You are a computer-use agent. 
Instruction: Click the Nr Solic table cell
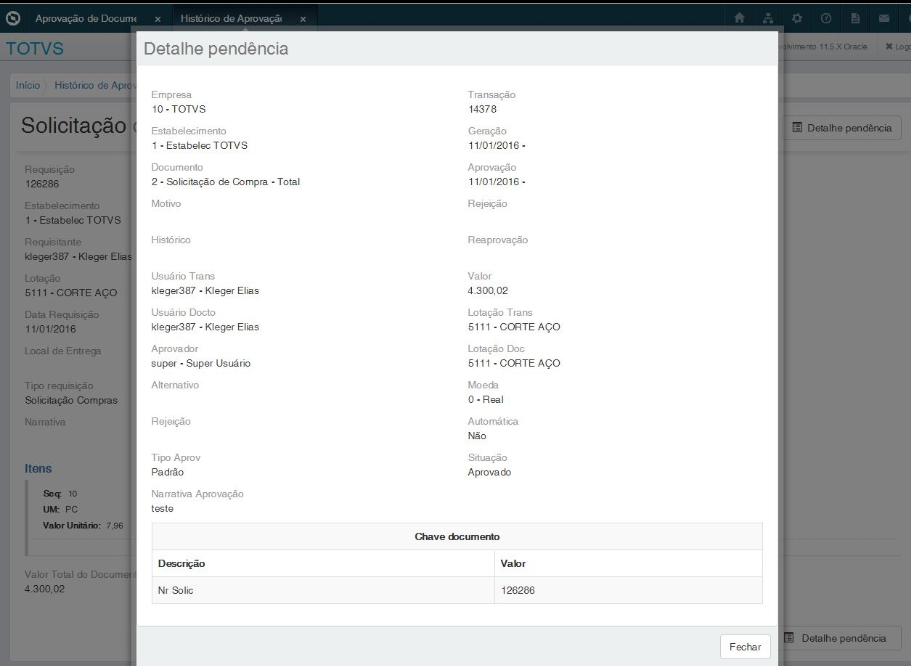323,590
